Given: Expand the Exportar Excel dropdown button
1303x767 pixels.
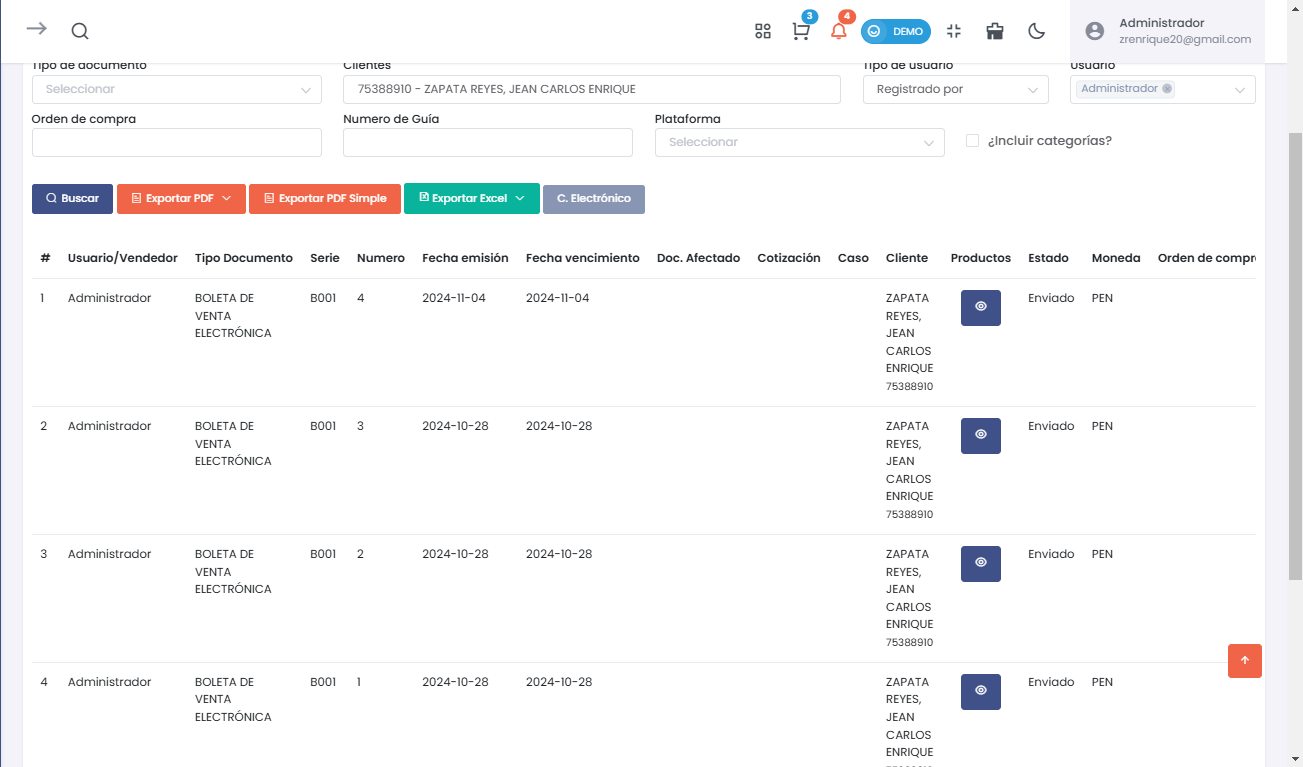Looking at the screenshot, I should click(x=472, y=198).
